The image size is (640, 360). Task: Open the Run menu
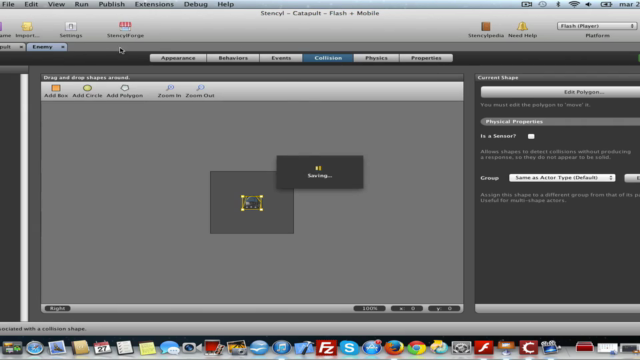(81, 4)
